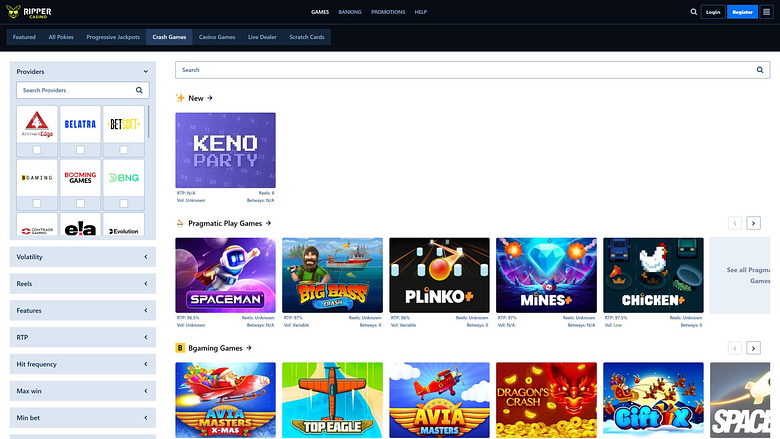Select the Crash Games tab
780x439 pixels.
coord(169,37)
